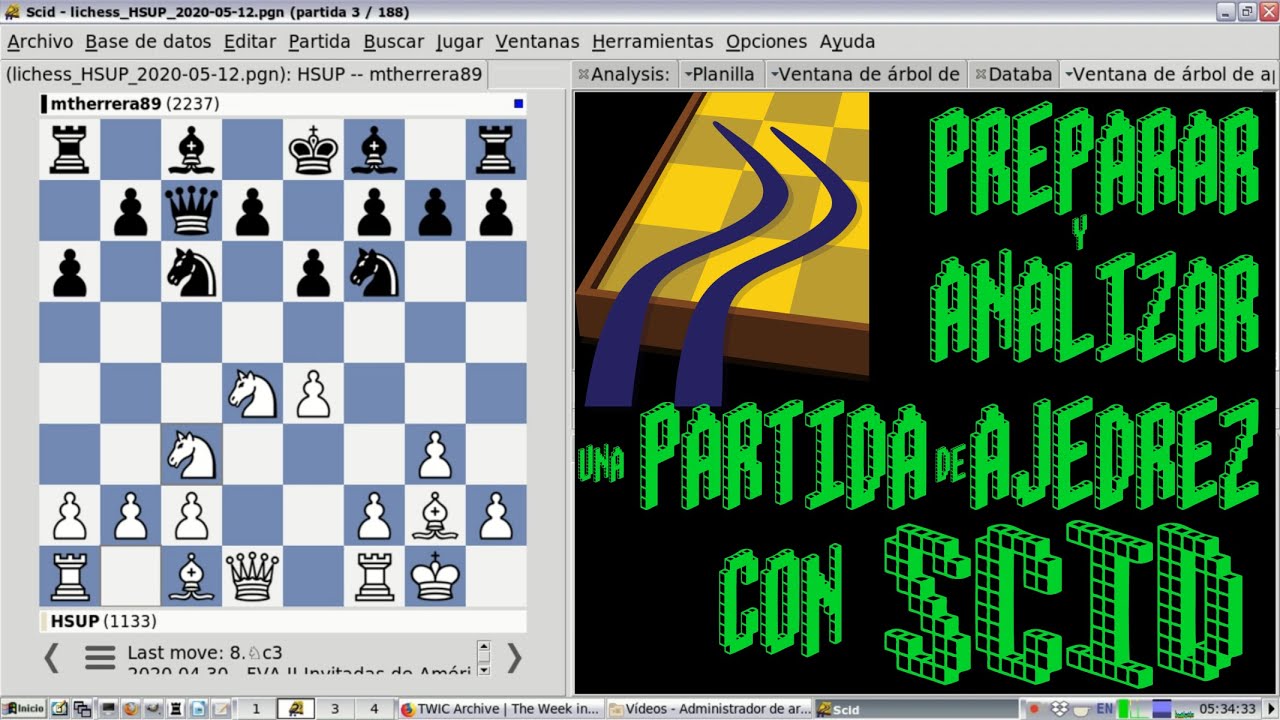Open the Editar menu
The width and height of the screenshot is (1280, 720).
(x=250, y=42)
